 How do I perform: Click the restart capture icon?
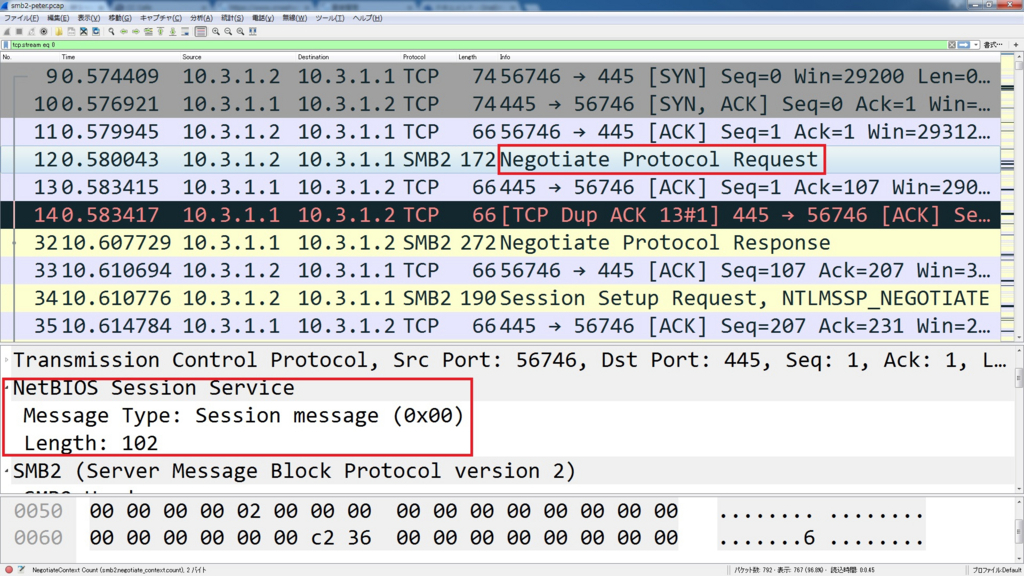pyautogui.click(x=31, y=31)
